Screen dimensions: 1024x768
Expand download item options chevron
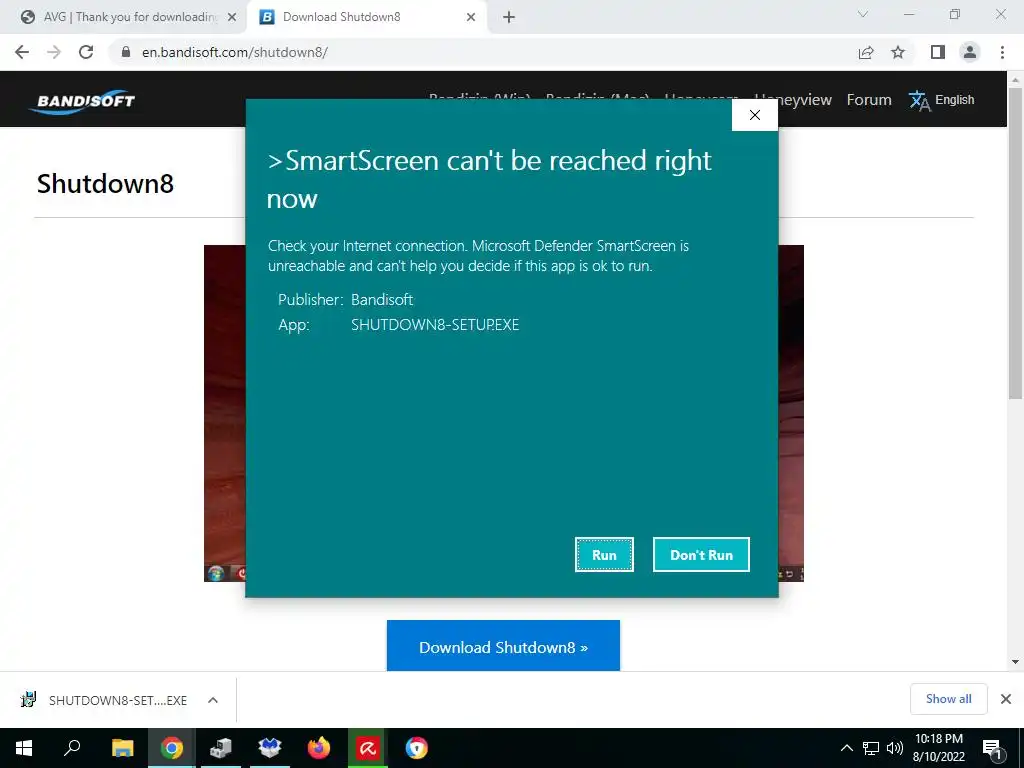(x=212, y=700)
